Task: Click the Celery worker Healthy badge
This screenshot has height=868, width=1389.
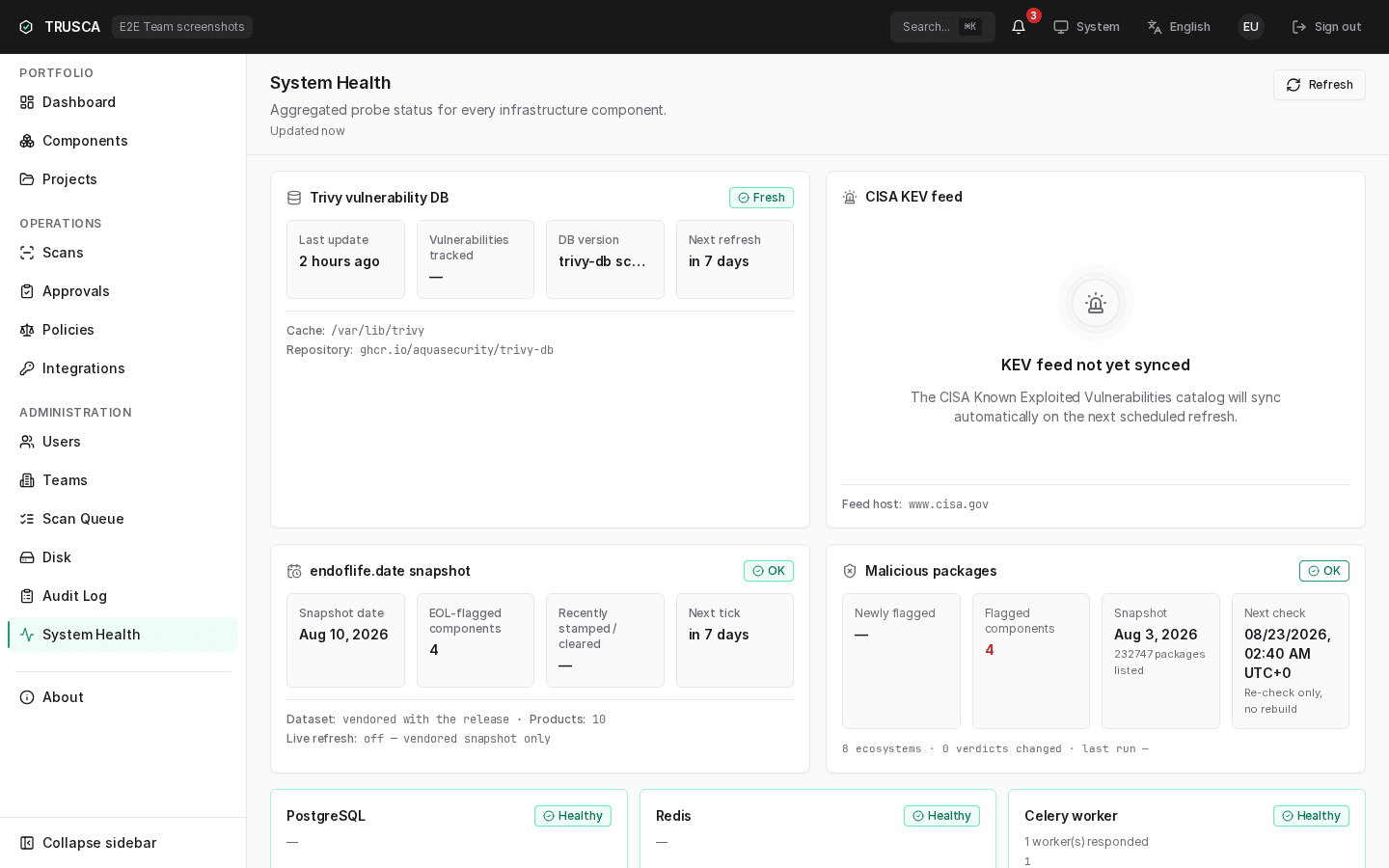Action: pyautogui.click(x=1311, y=816)
